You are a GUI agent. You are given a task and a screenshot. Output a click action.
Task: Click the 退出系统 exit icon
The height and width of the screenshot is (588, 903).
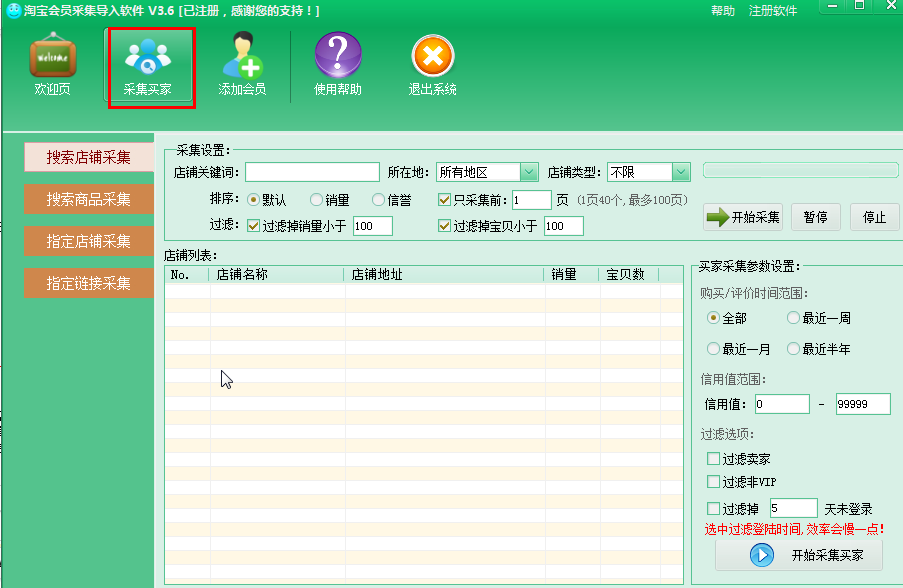(x=433, y=55)
